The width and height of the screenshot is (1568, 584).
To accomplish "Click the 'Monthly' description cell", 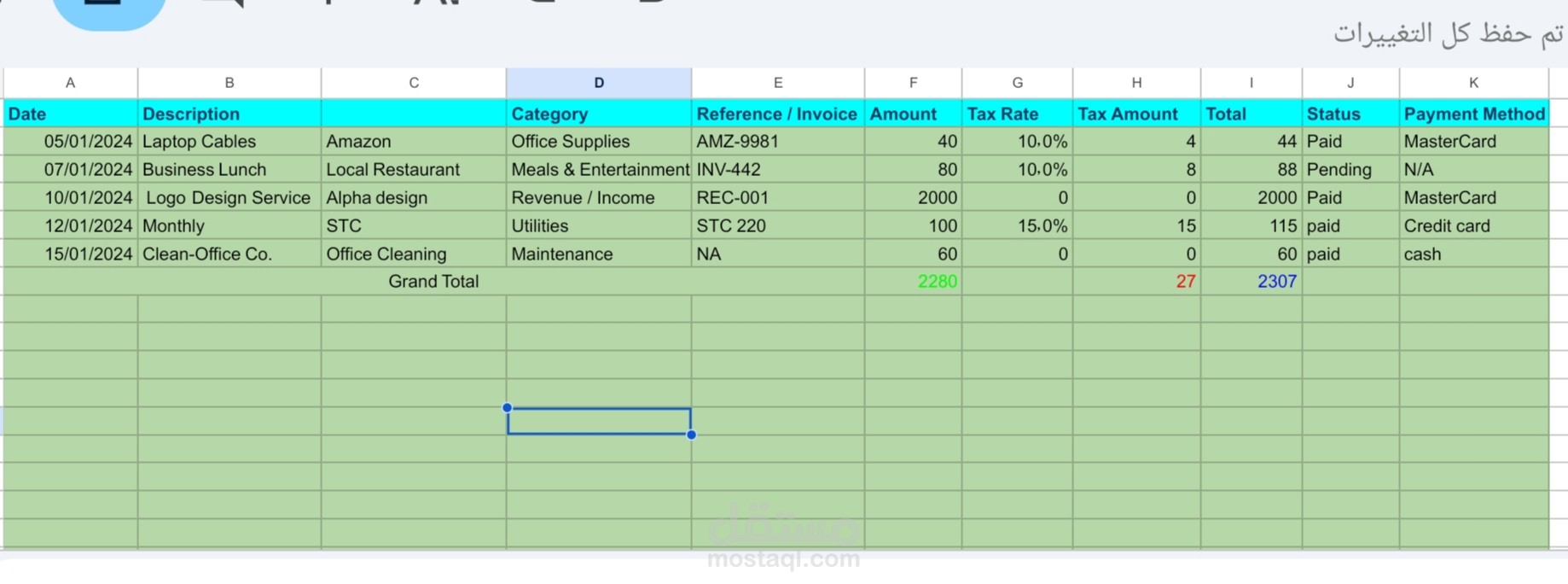I will coord(229,226).
